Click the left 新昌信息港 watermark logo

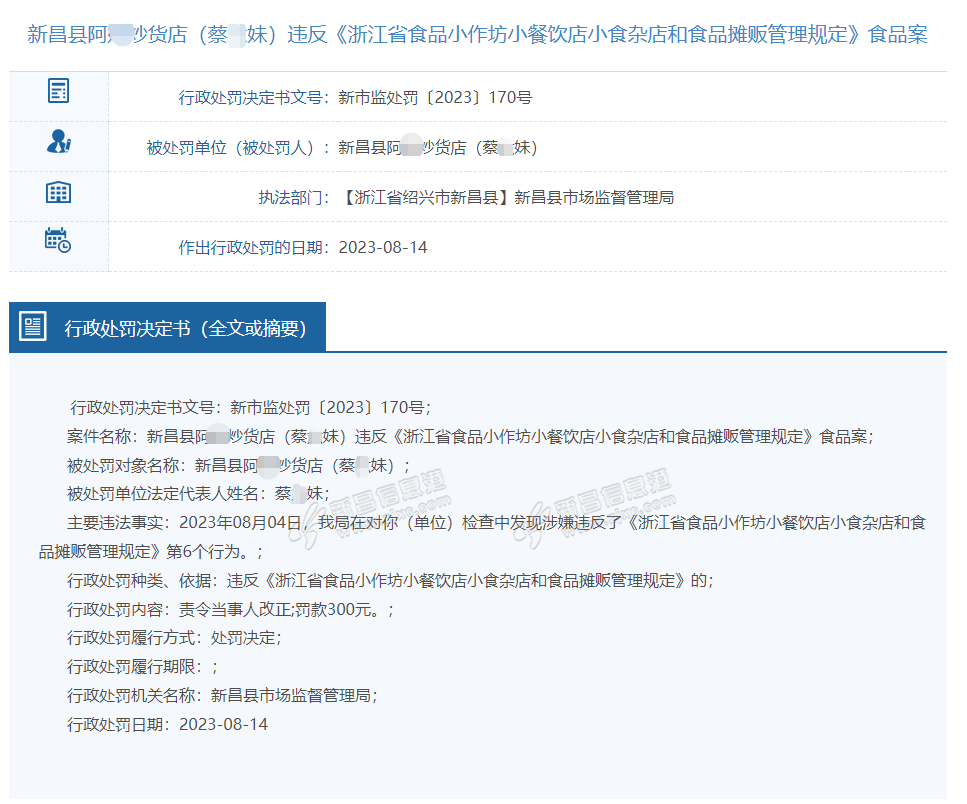click(x=370, y=517)
